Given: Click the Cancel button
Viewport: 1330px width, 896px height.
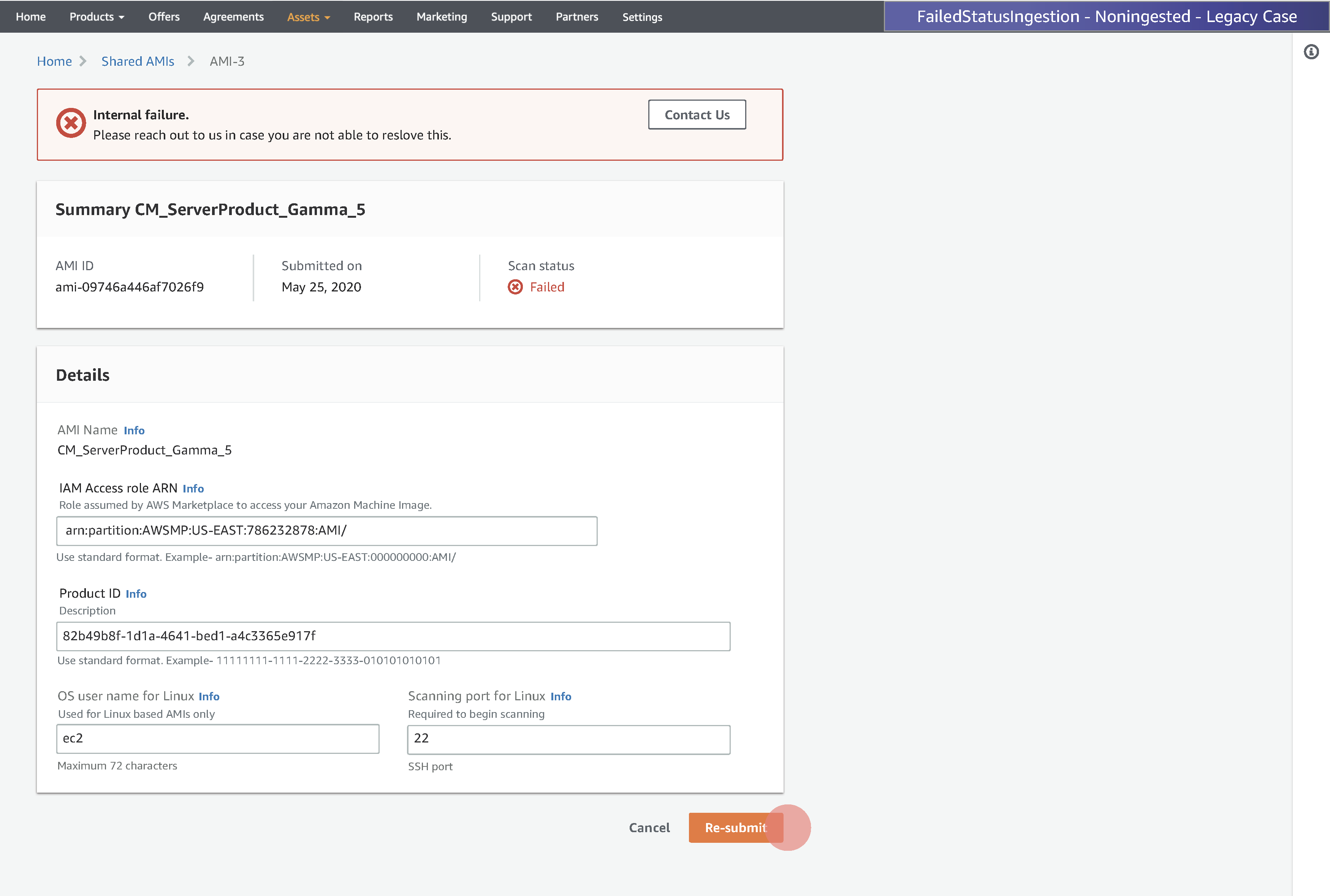Looking at the screenshot, I should 649,828.
